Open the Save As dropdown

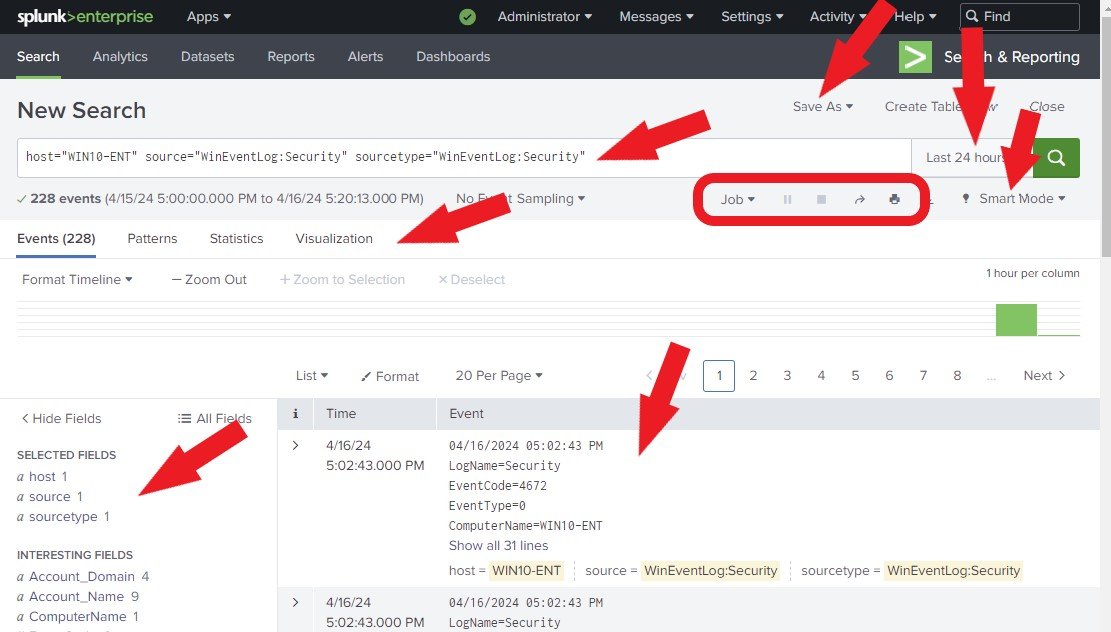pyautogui.click(x=823, y=106)
